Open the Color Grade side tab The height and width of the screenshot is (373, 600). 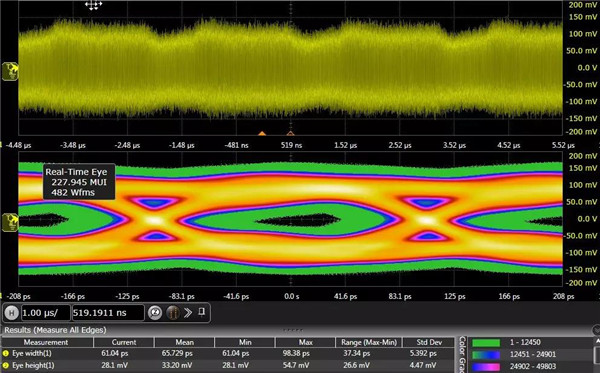(462, 355)
